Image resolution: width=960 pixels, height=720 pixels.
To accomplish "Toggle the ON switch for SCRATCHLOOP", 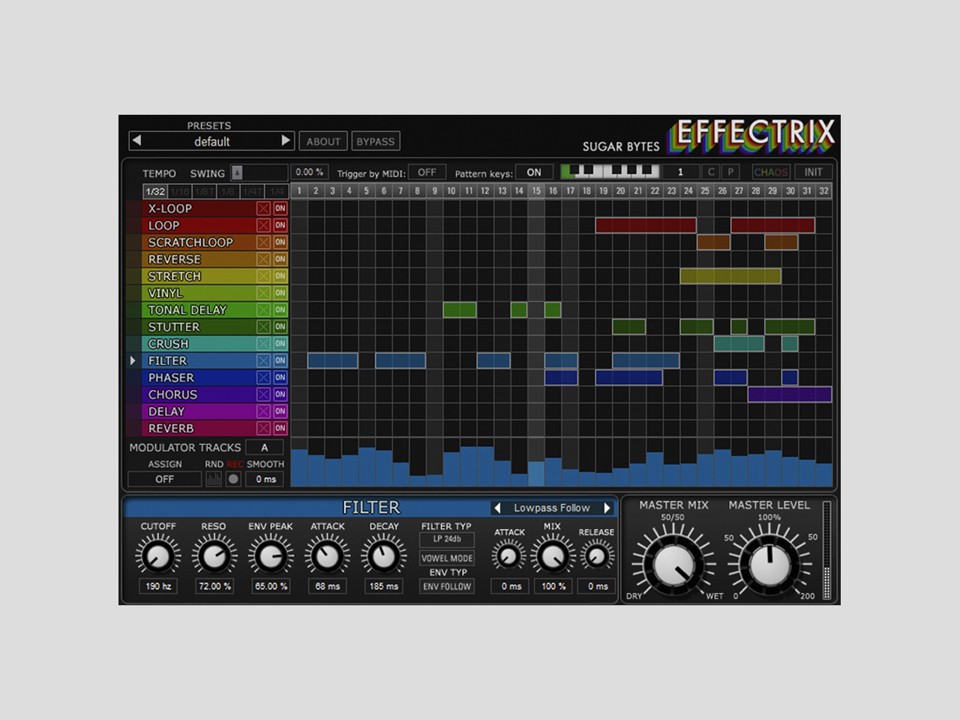I will [x=280, y=242].
